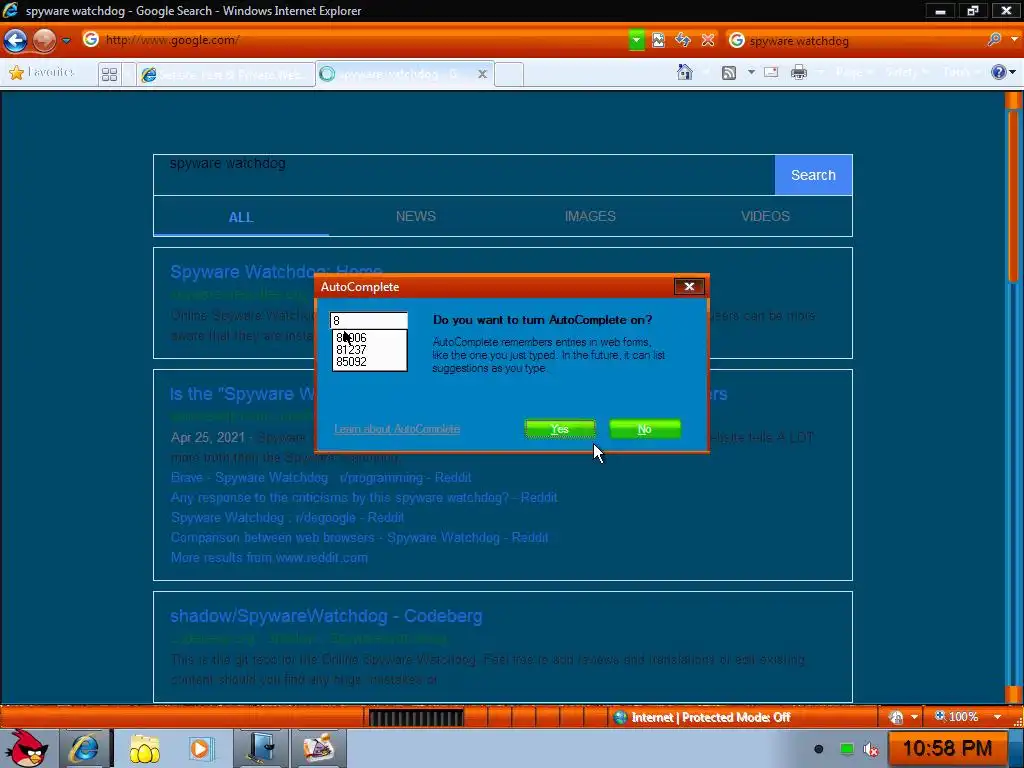1024x768 pixels.
Task: Expand the green address bar dropdown arrow
Action: coord(635,40)
